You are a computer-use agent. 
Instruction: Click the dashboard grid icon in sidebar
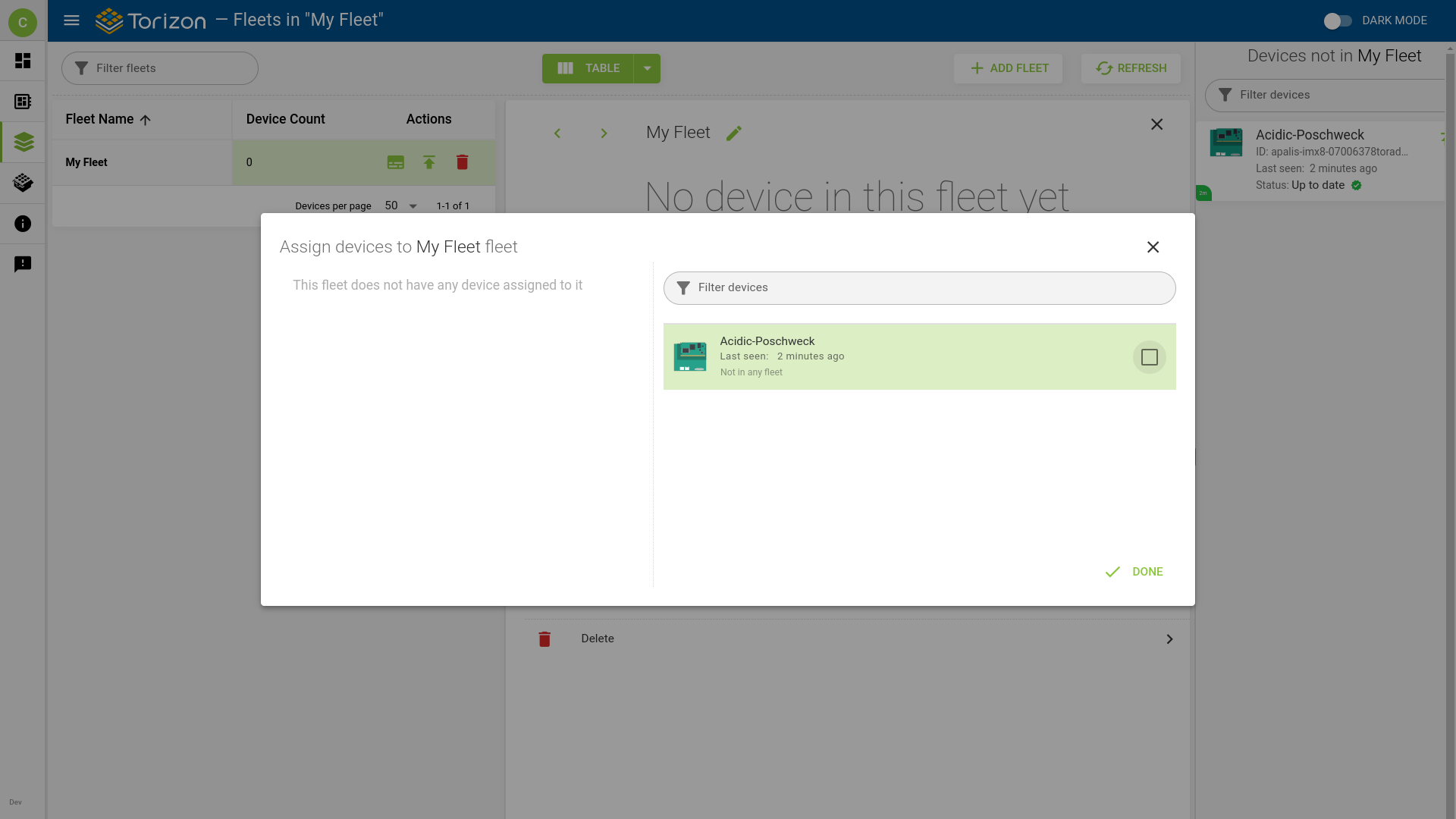(23, 60)
